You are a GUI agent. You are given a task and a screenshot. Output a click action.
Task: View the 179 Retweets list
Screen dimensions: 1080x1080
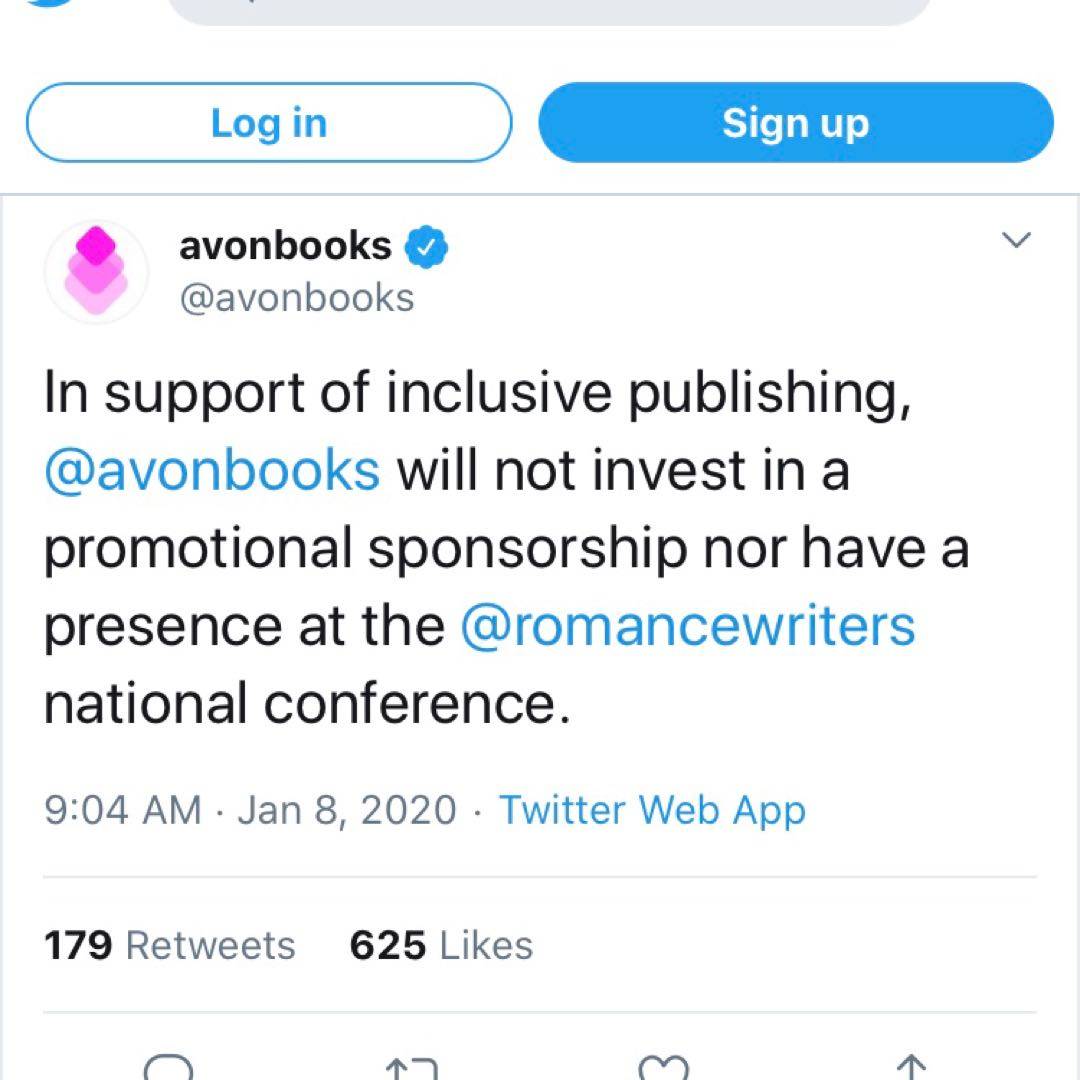click(x=170, y=945)
